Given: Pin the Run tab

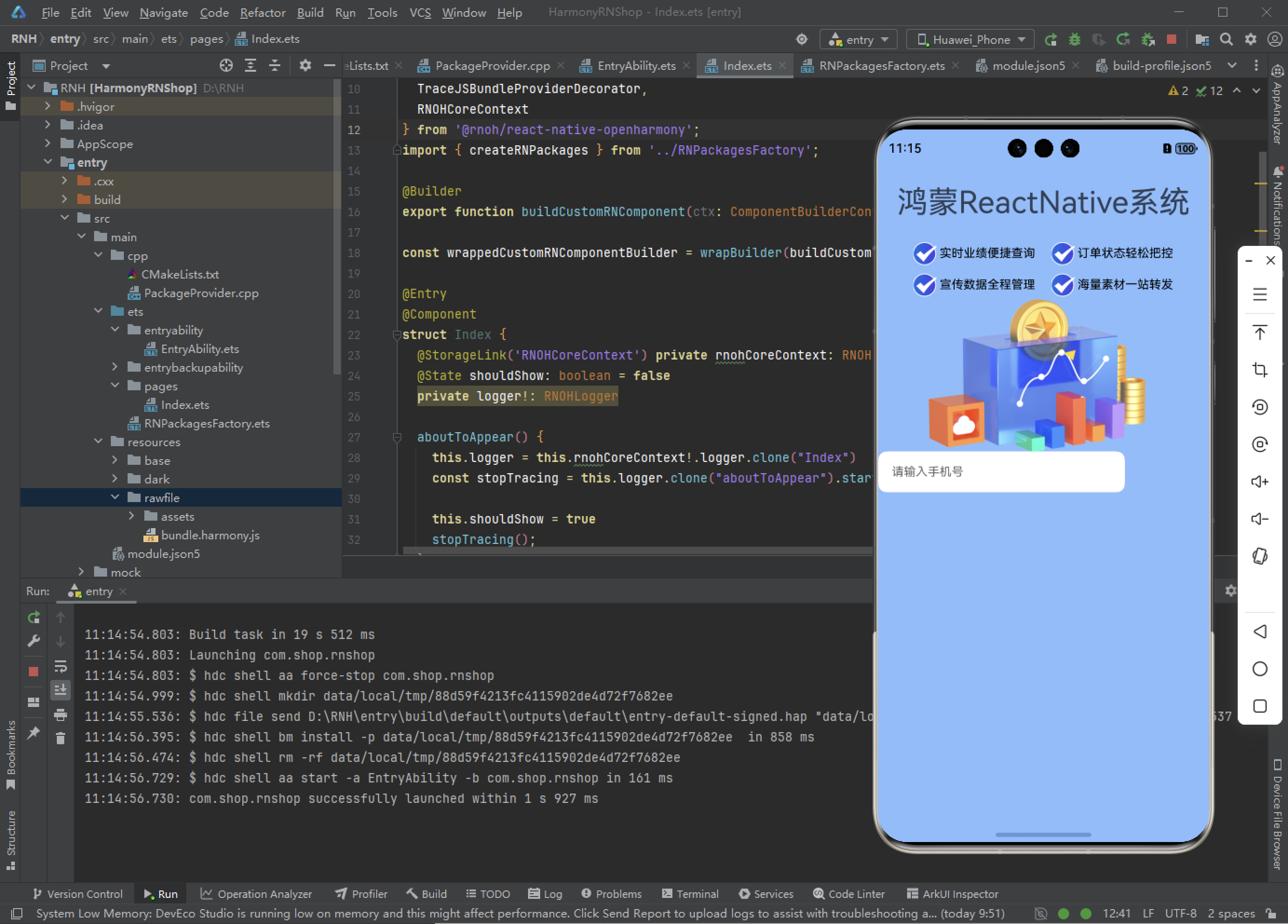Looking at the screenshot, I should pyautogui.click(x=34, y=733).
